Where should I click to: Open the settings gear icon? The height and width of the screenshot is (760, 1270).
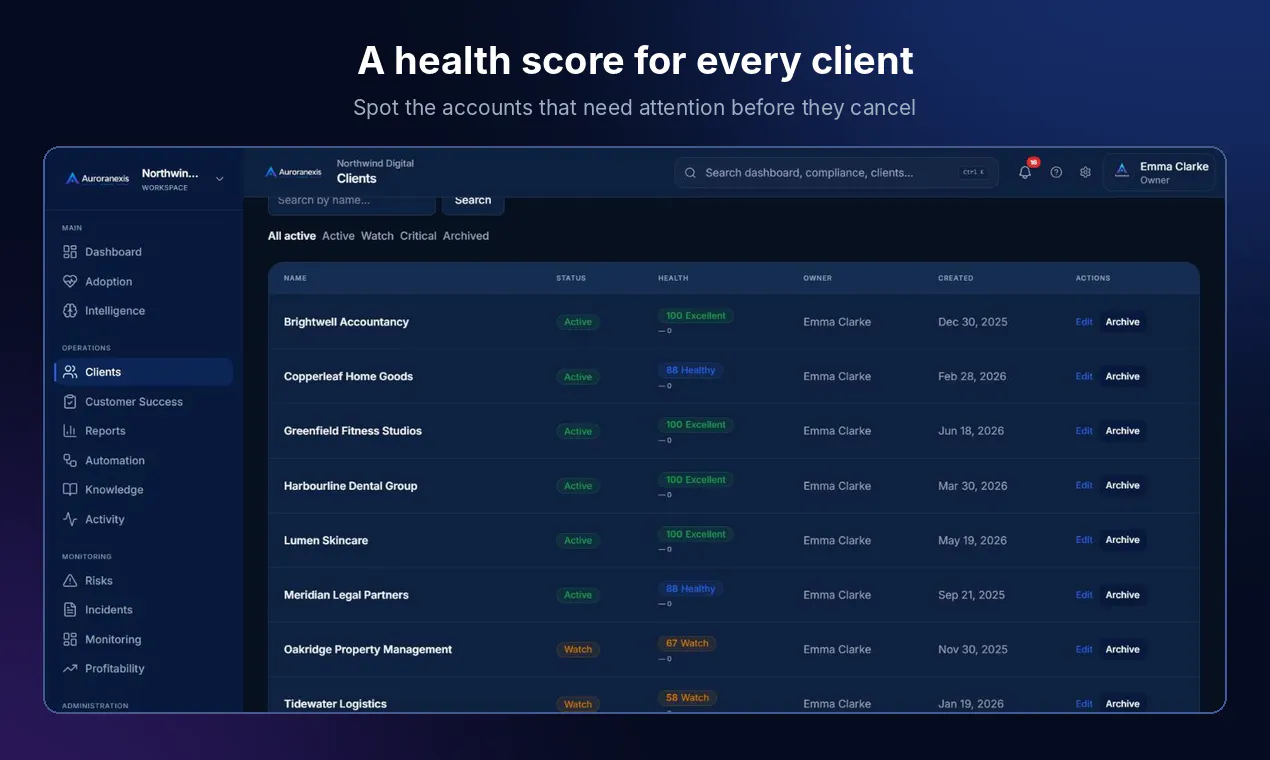[x=1085, y=172]
